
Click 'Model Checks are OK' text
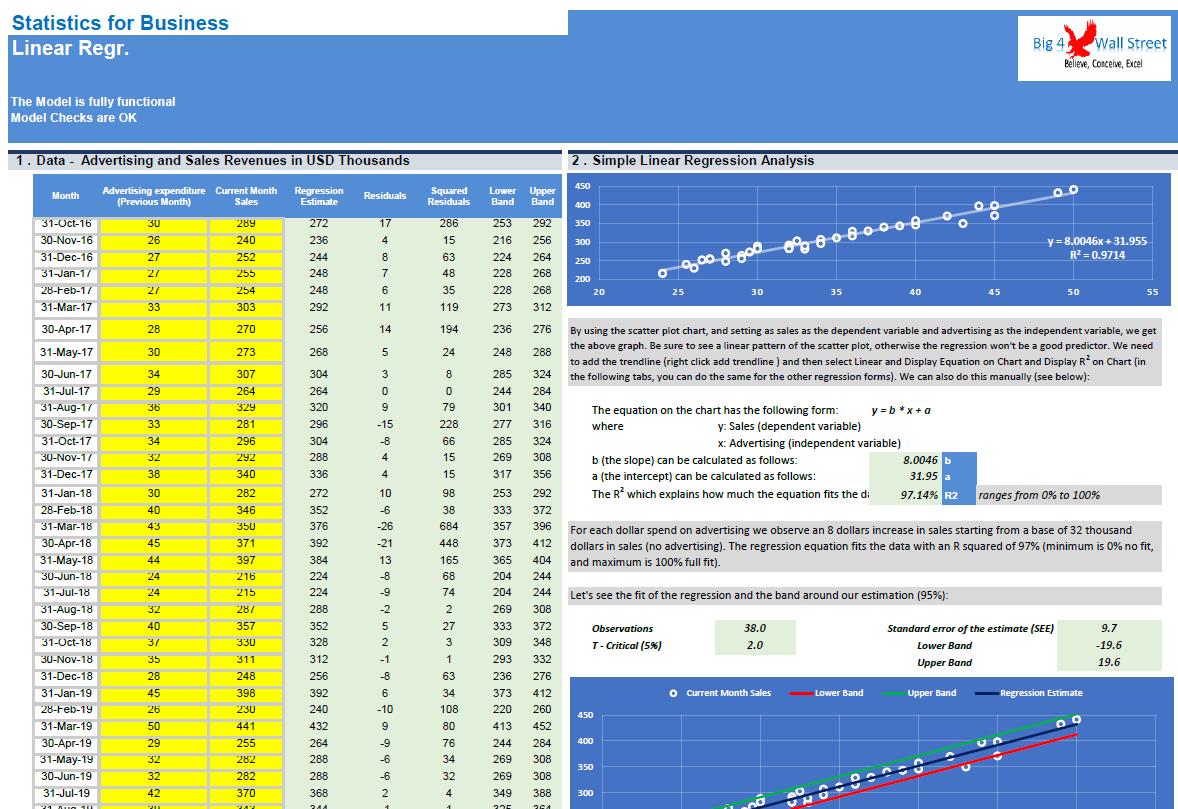[74, 118]
